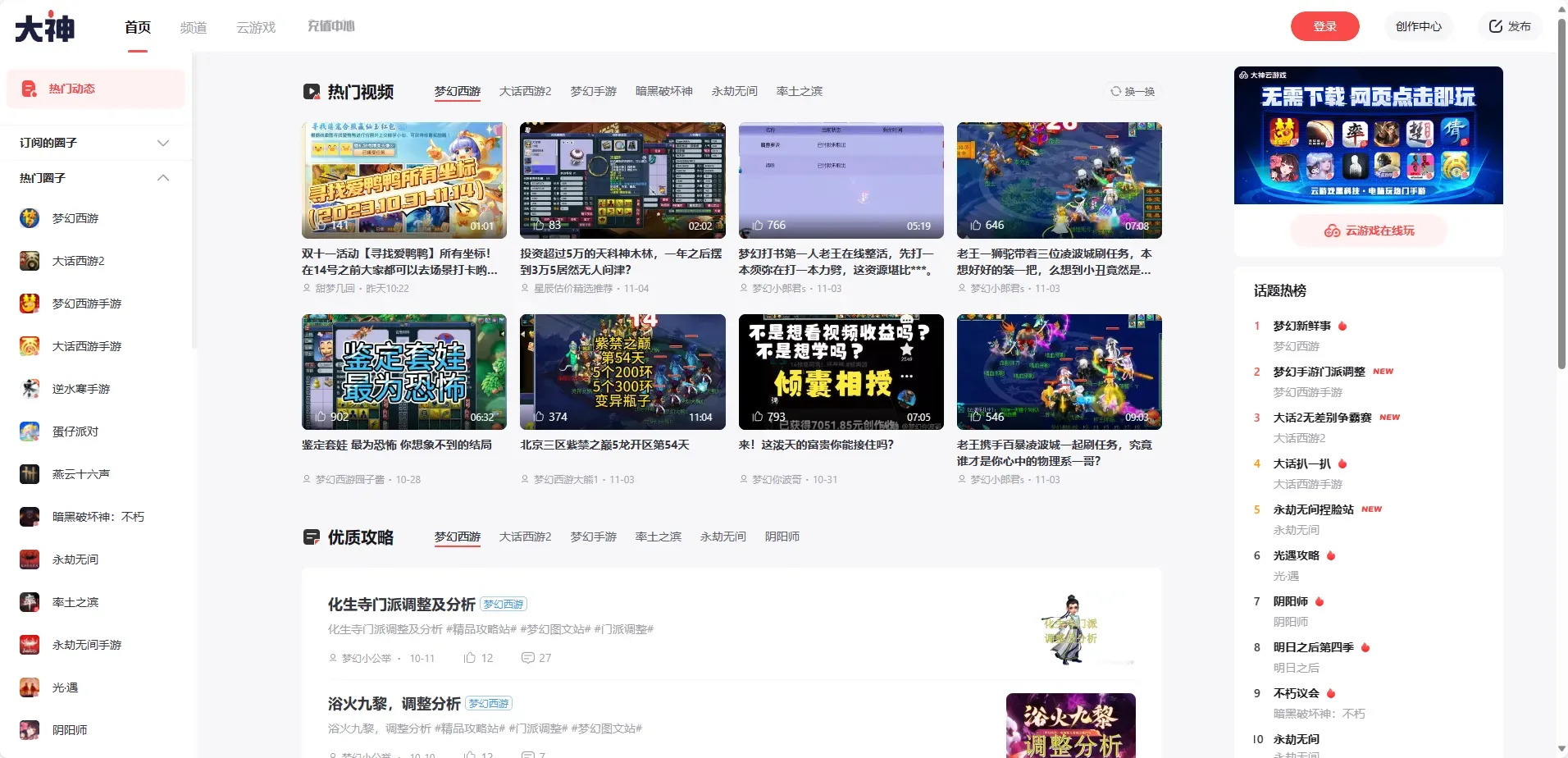
Task: Select the 大话西游手游 circle icon
Action: [x=30, y=346]
